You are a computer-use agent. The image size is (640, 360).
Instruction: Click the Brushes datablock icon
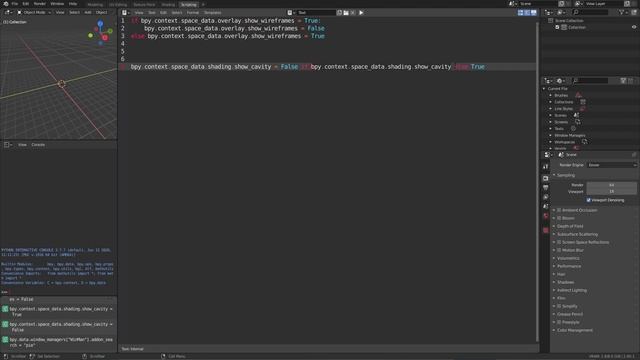point(578,95)
